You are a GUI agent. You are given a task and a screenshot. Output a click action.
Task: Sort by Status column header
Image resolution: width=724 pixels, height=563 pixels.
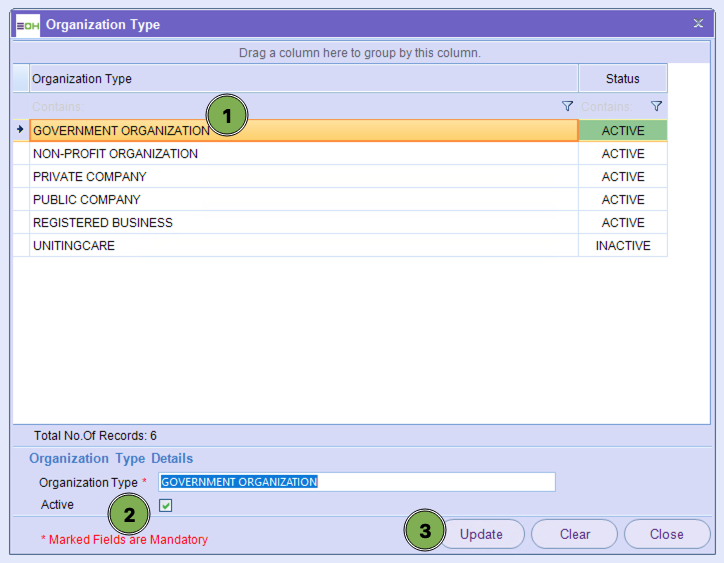click(622, 79)
